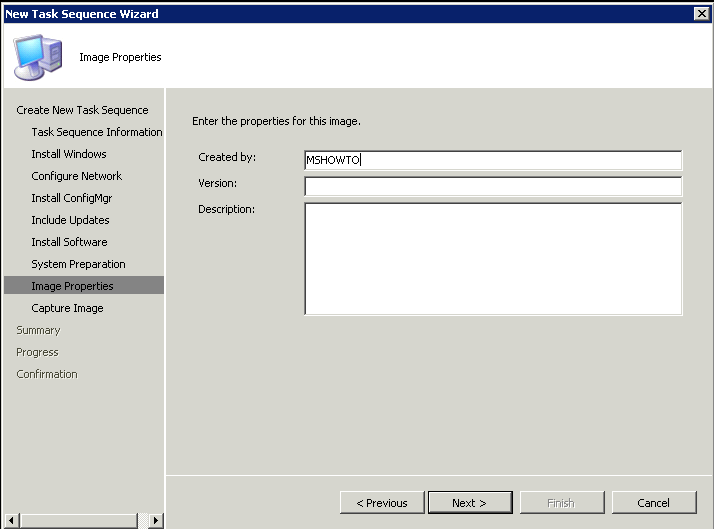Image resolution: width=714 pixels, height=529 pixels.
Task: Select highlighted Image Properties step
Action: coord(84,285)
